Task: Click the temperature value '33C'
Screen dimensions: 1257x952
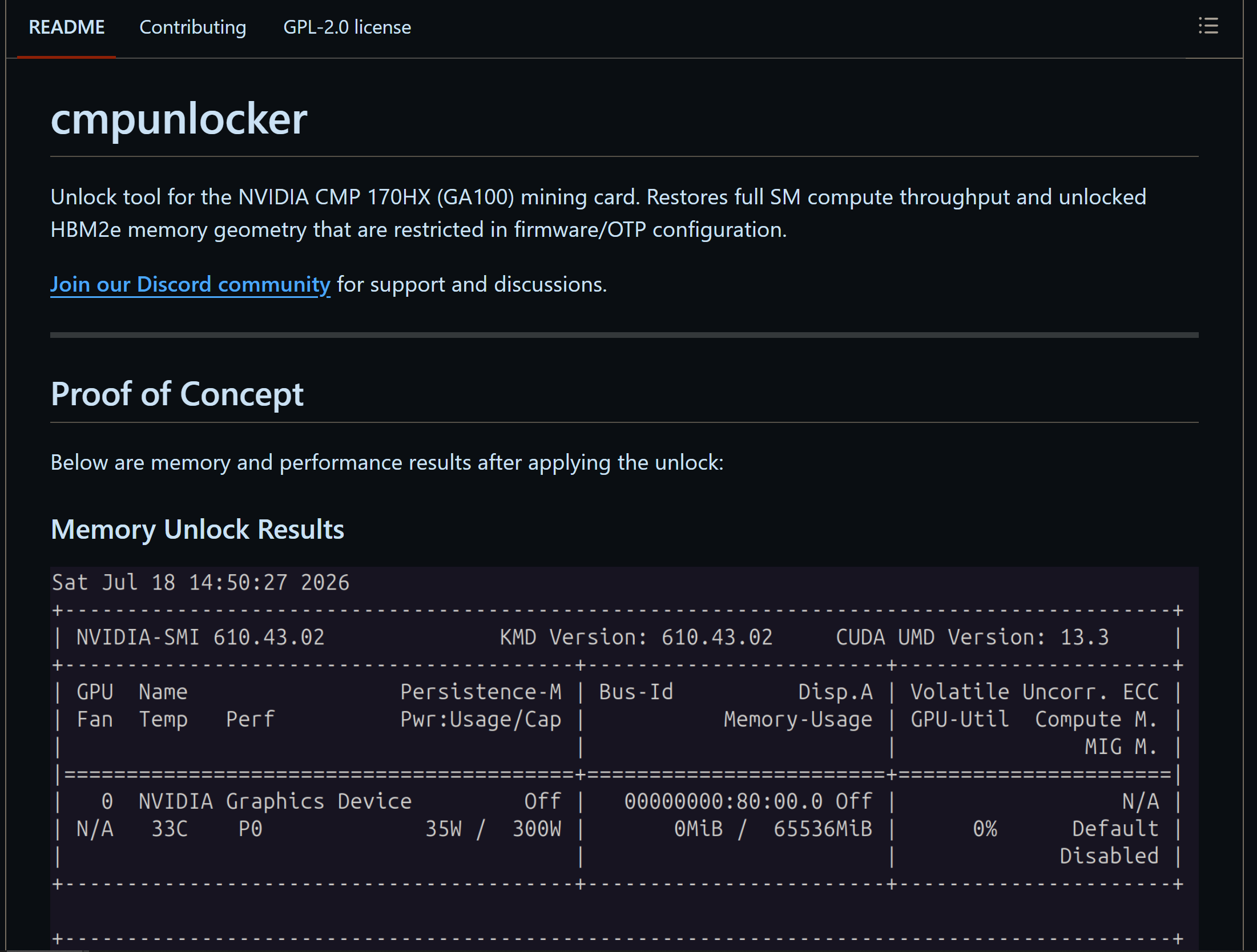Action: pos(170,829)
